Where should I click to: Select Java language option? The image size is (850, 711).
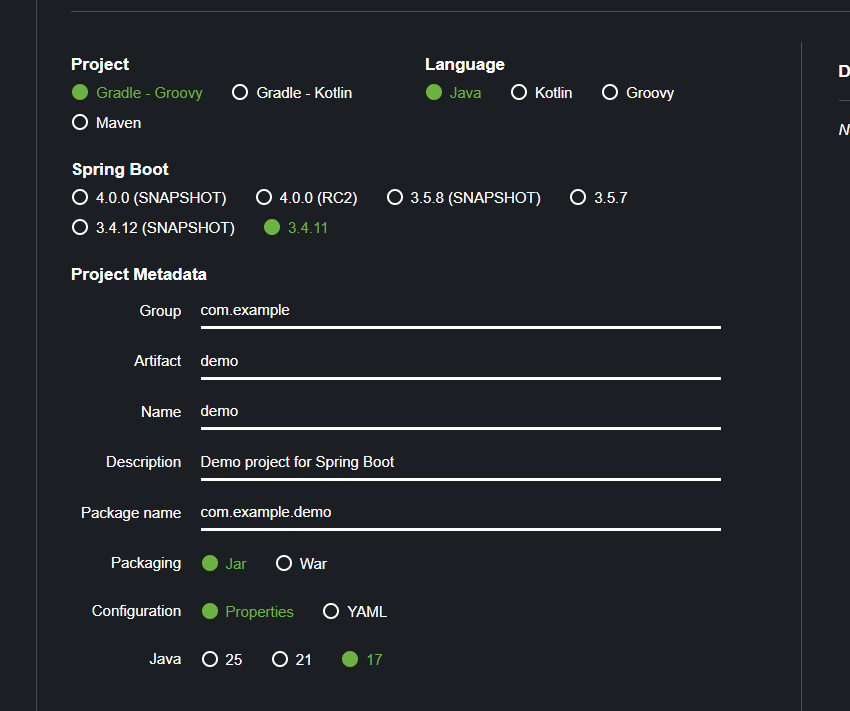[454, 93]
